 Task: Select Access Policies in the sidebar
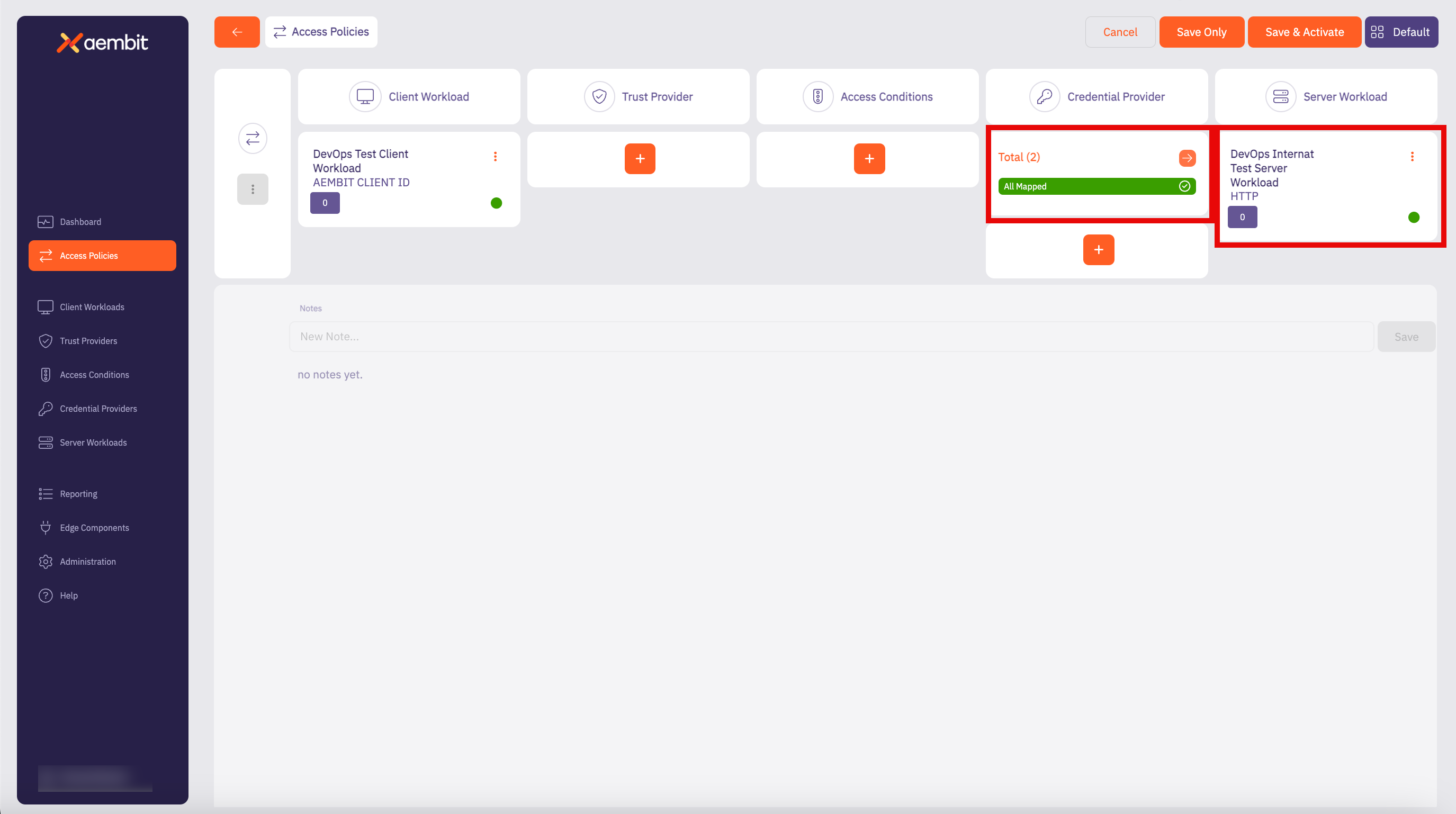point(102,256)
